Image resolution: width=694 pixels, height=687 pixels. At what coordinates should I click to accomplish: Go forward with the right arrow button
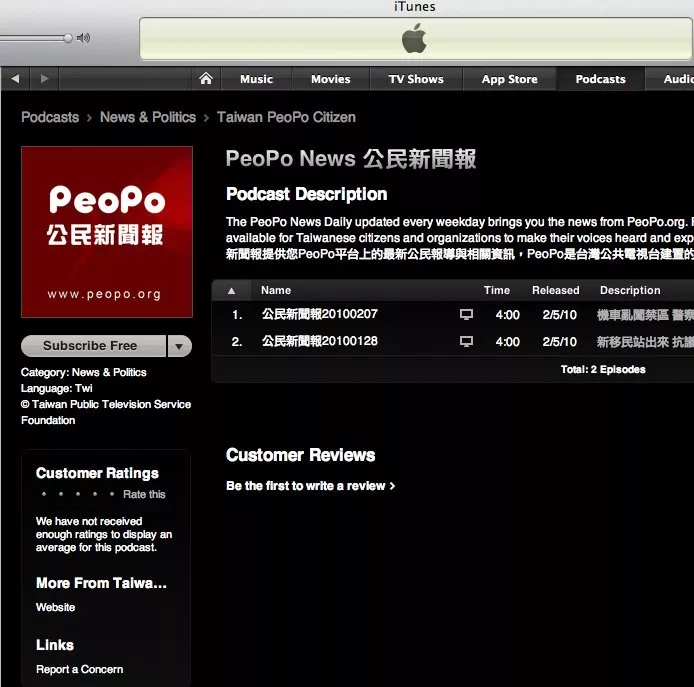tap(44, 79)
